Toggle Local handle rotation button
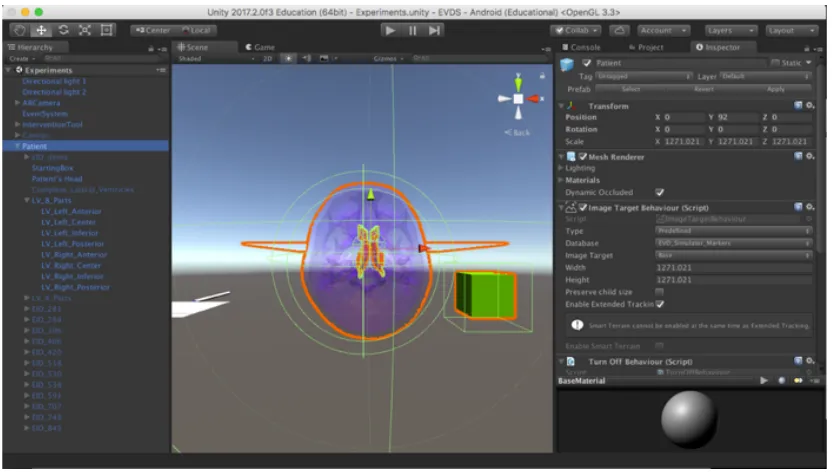This screenshot has width=832, height=472. tap(196, 30)
